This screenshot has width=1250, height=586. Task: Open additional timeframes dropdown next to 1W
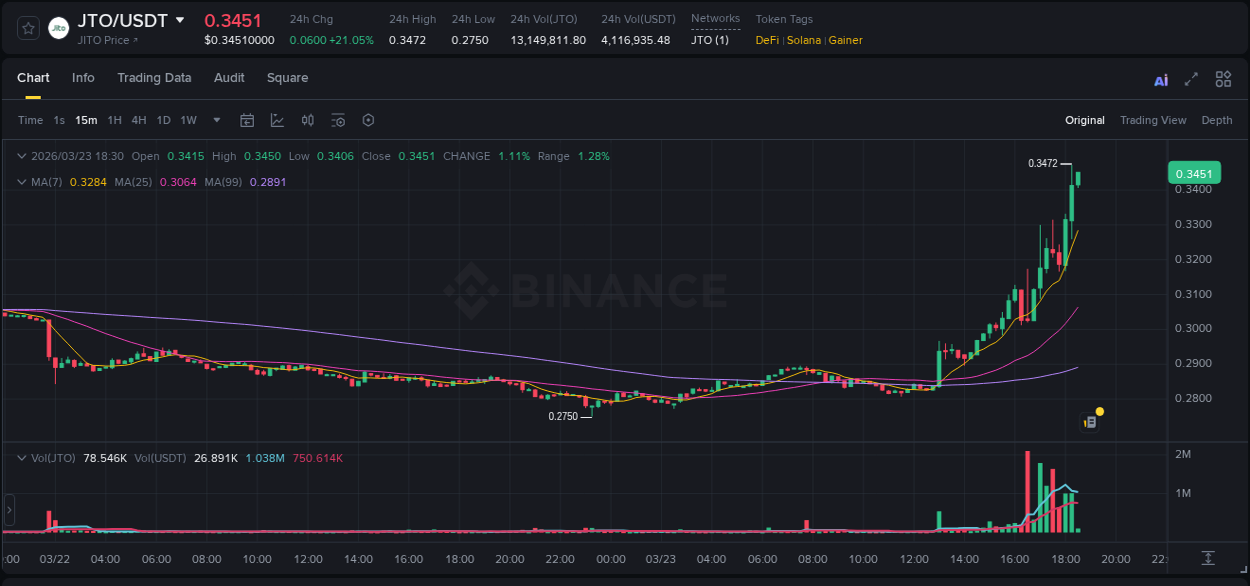point(215,120)
